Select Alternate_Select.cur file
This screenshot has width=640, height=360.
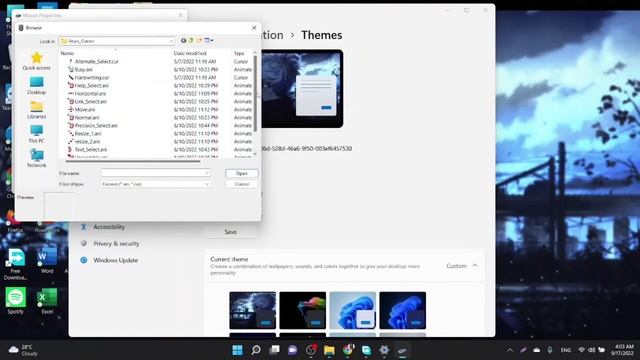tap(93, 62)
